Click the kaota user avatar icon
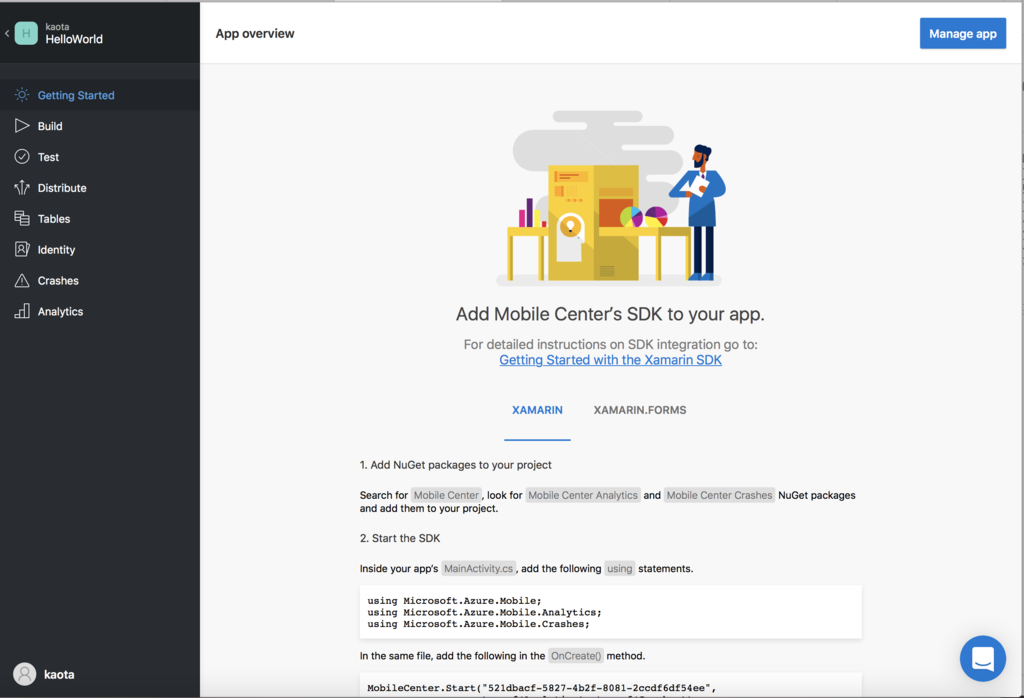Screen dimensions: 1024x698 point(25,674)
